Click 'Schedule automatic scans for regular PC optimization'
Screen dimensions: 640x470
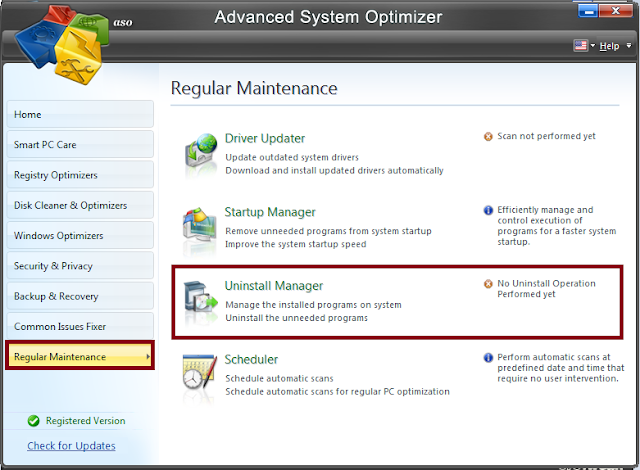pyautogui.click(x=337, y=392)
